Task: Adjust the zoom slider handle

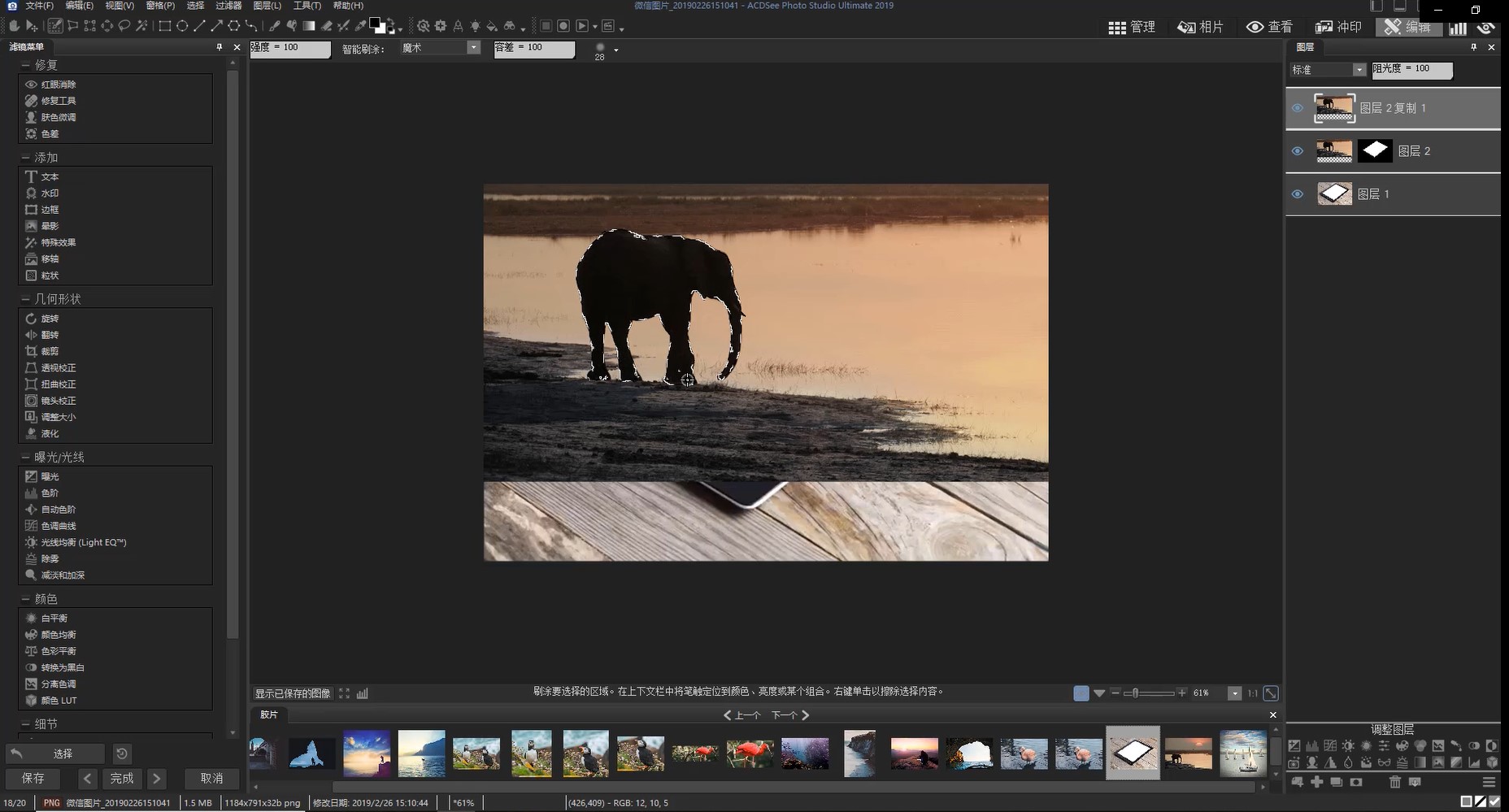Action: (x=1136, y=693)
